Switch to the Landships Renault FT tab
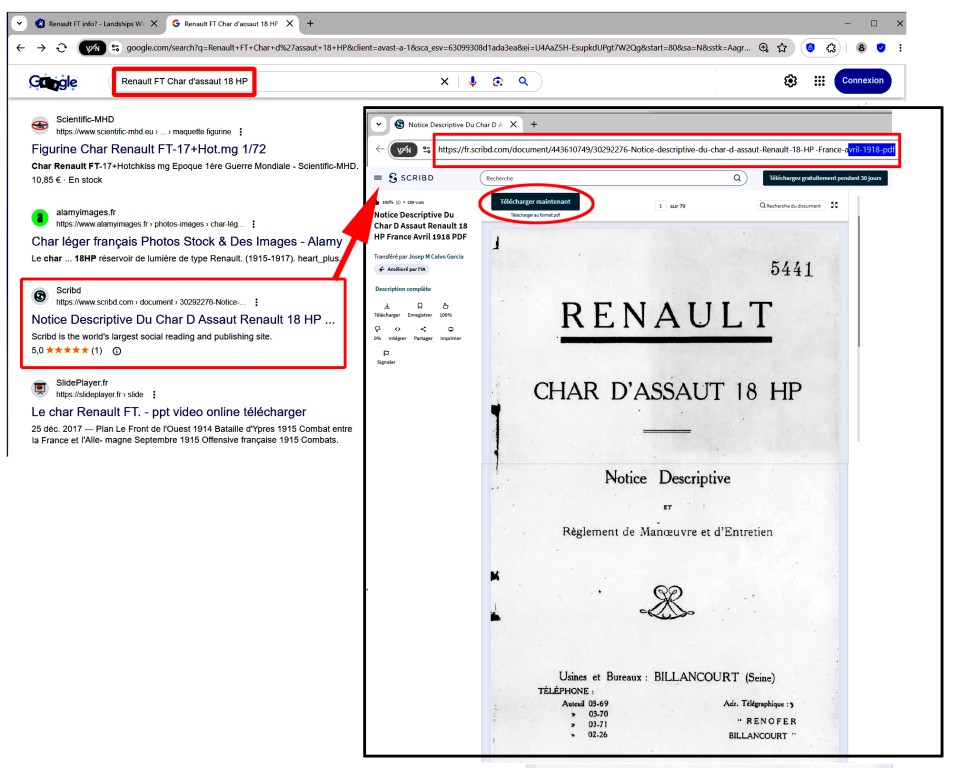The height and width of the screenshot is (768, 953). click(90, 23)
